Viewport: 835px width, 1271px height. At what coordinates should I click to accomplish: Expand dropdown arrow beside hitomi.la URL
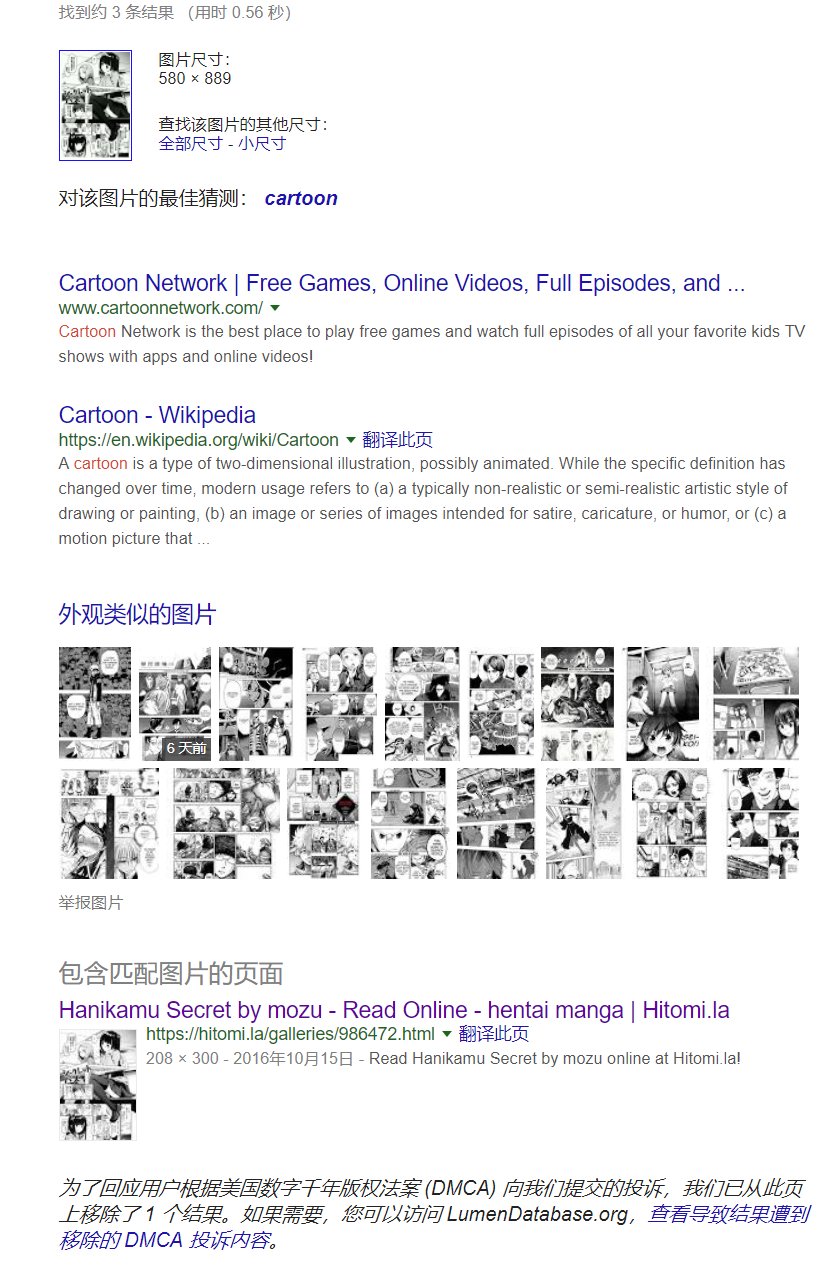tap(447, 1034)
